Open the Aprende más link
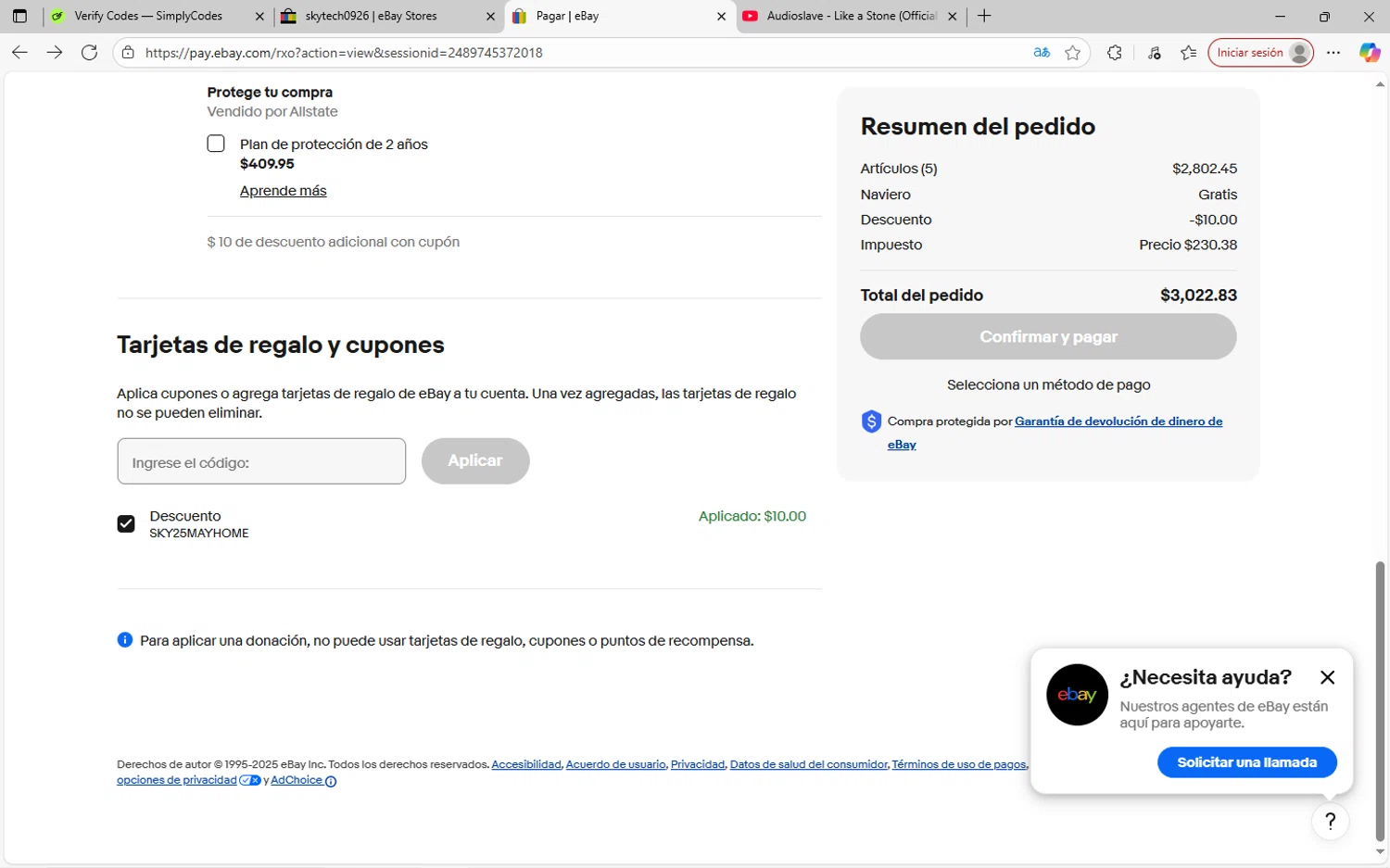The height and width of the screenshot is (868, 1390). click(x=283, y=191)
